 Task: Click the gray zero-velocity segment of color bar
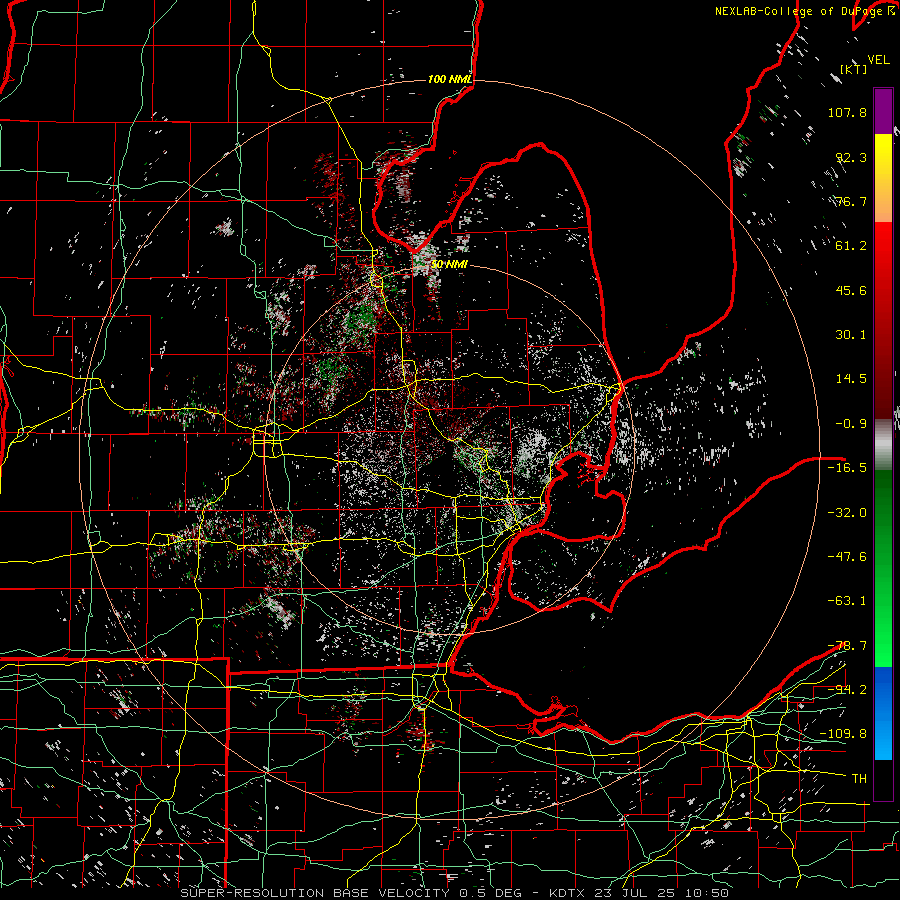point(883,444)
